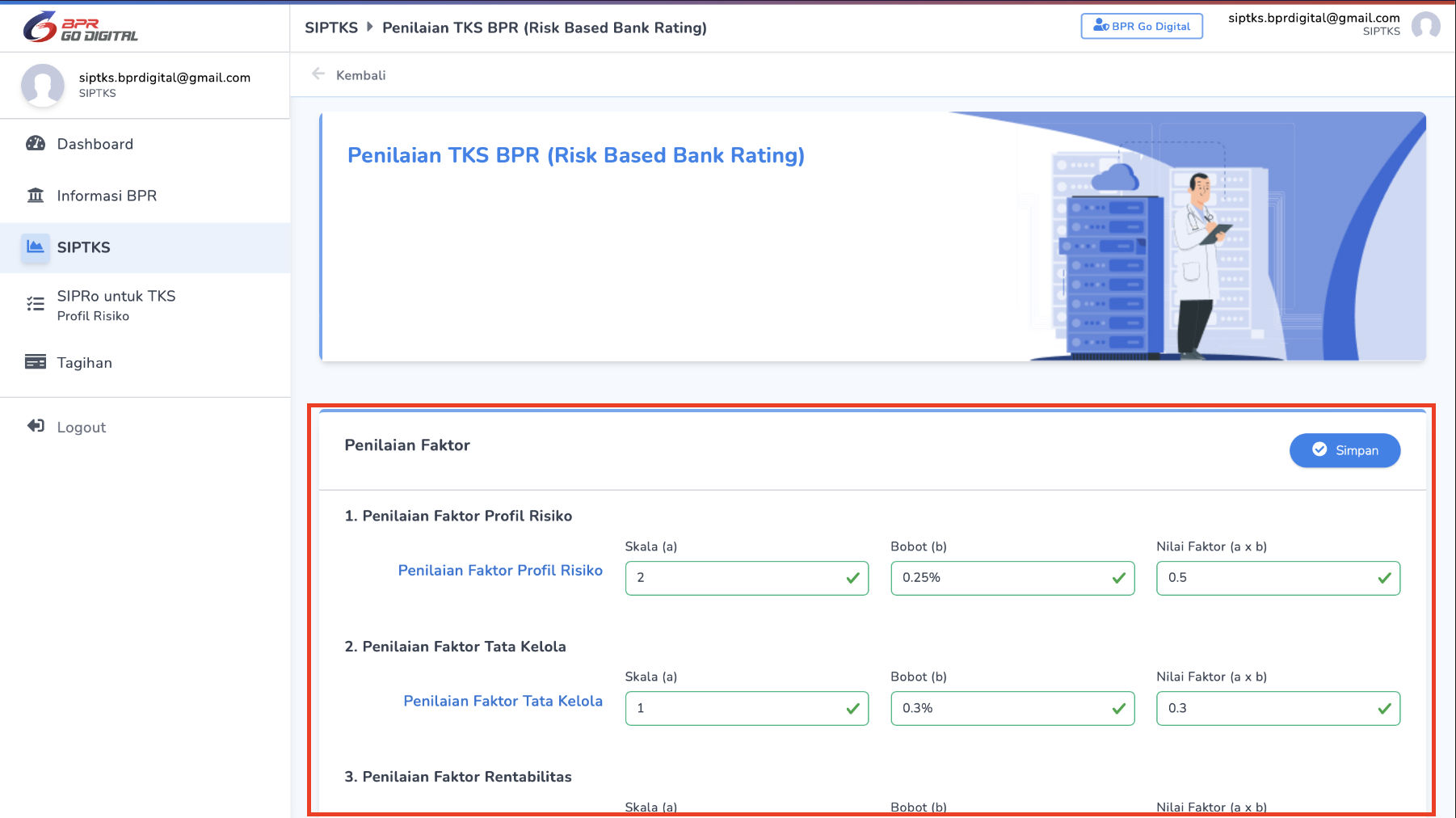The width and height of the screenshot is (1456, 818).
Task: Click the checkmark icon on Simpan button
Action: pyautogui.click(x=1319, y=449)
